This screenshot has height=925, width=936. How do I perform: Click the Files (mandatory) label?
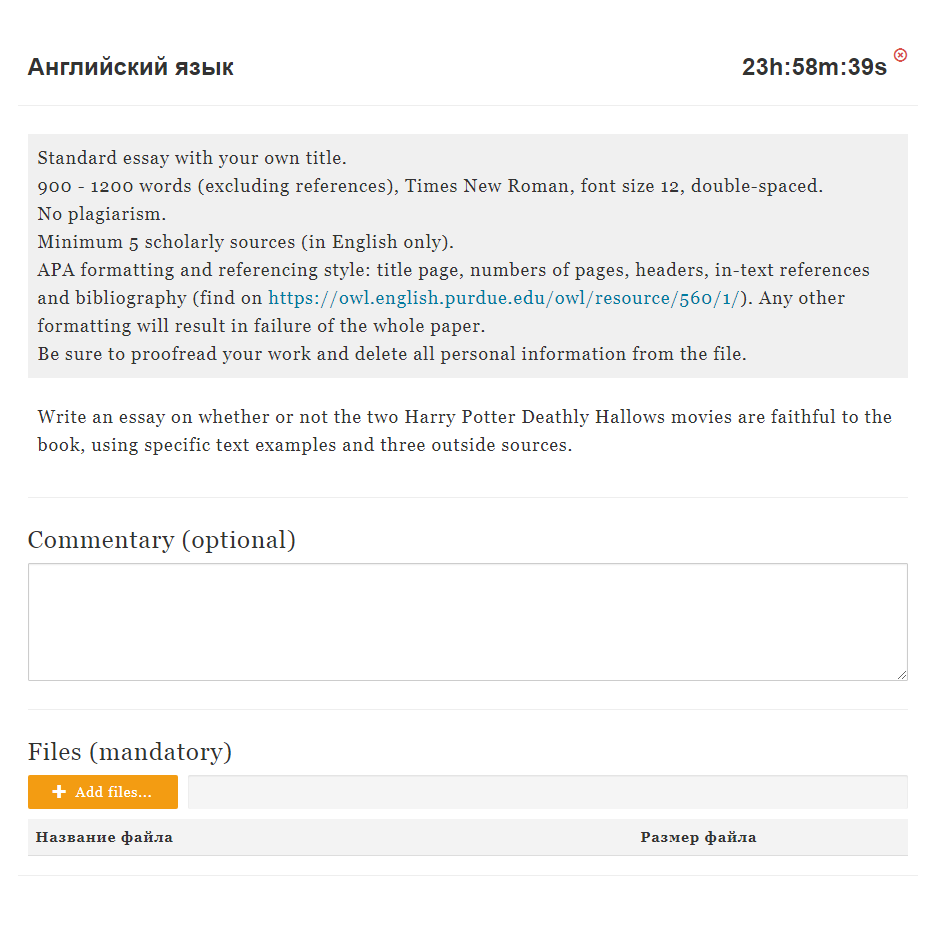(x=130, y=751)
